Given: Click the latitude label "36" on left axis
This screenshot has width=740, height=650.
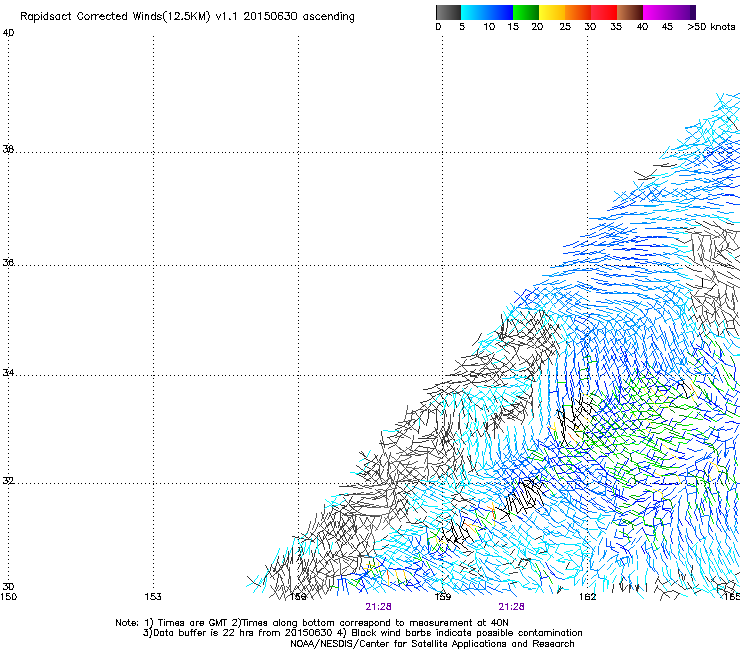Looking at the screenshot, I should point(8,262).
